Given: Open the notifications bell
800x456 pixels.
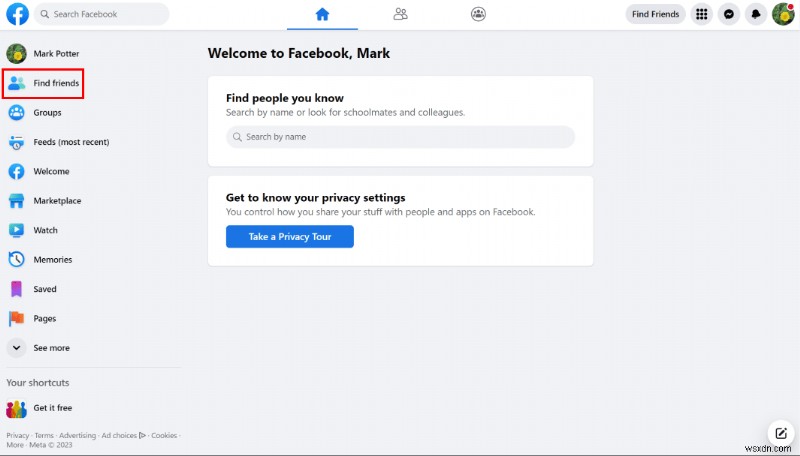Looking at the screenshot, I should [x=756, y=14].
